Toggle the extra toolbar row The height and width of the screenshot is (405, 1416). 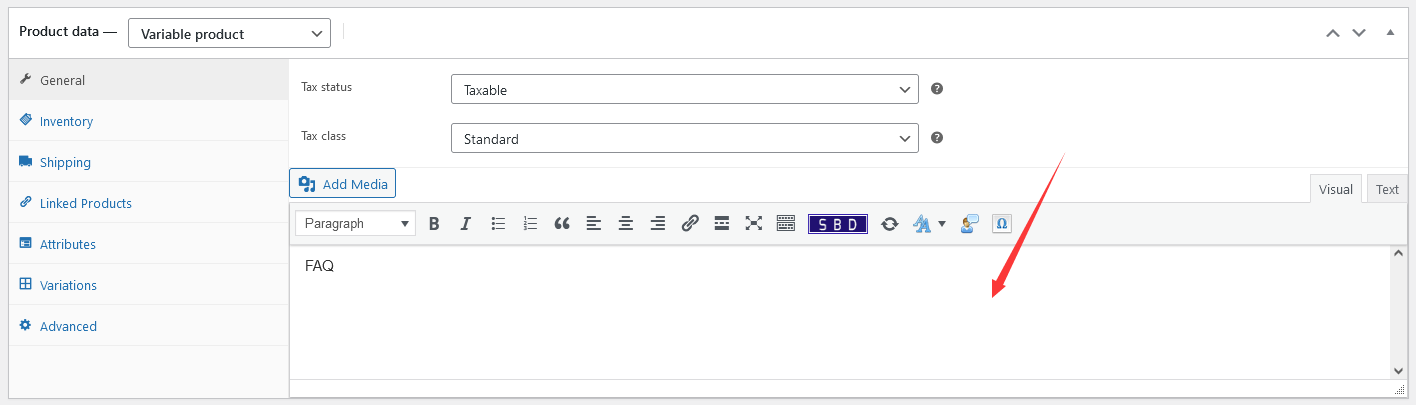point(785,224)
